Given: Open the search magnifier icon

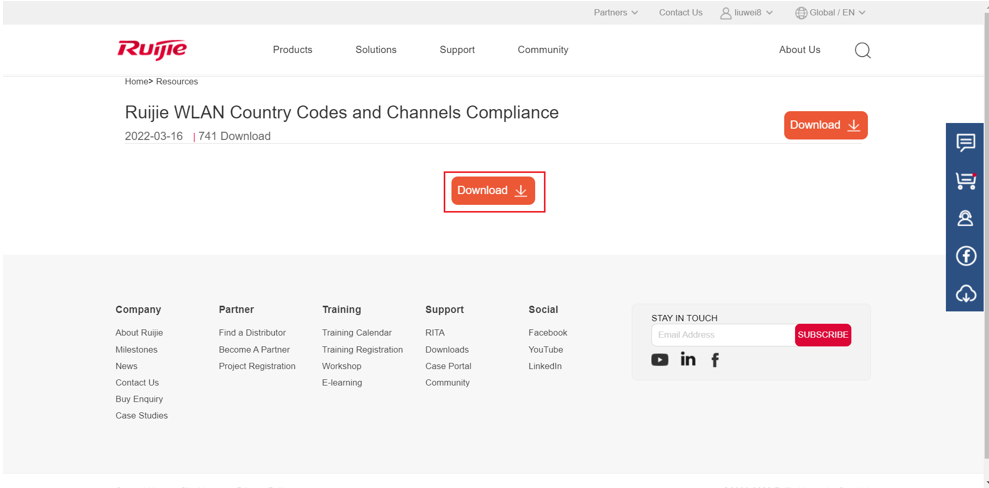Looking at the screenshot, I should point(862,50).
